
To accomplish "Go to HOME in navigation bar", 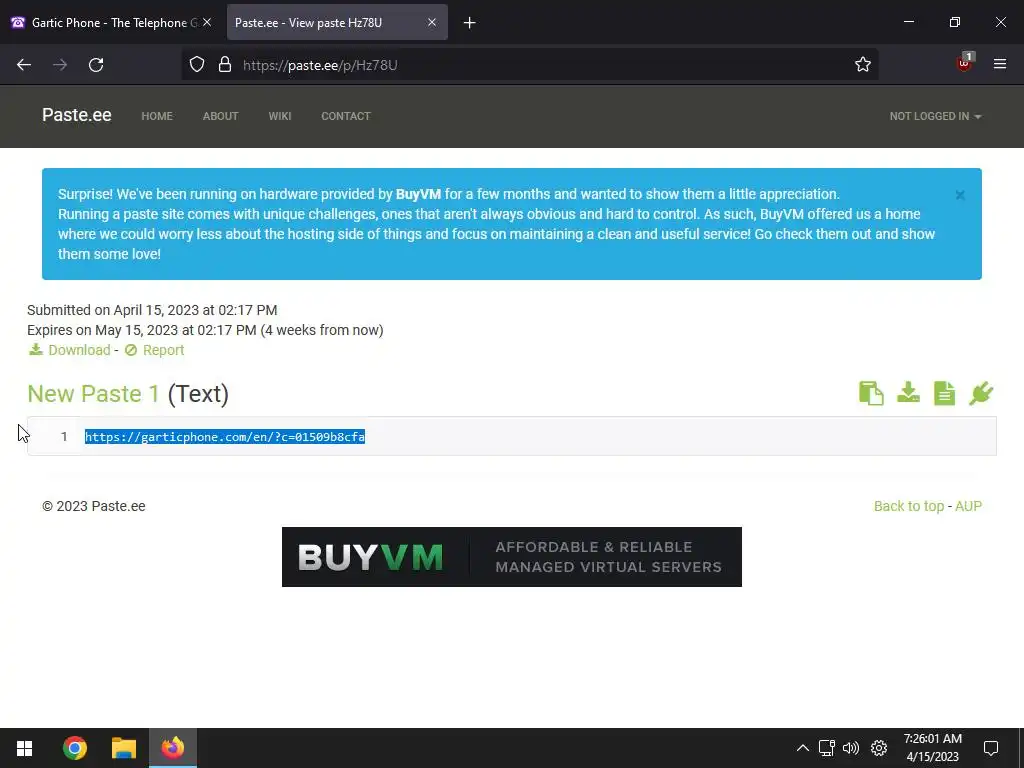I will pos(157,116).
